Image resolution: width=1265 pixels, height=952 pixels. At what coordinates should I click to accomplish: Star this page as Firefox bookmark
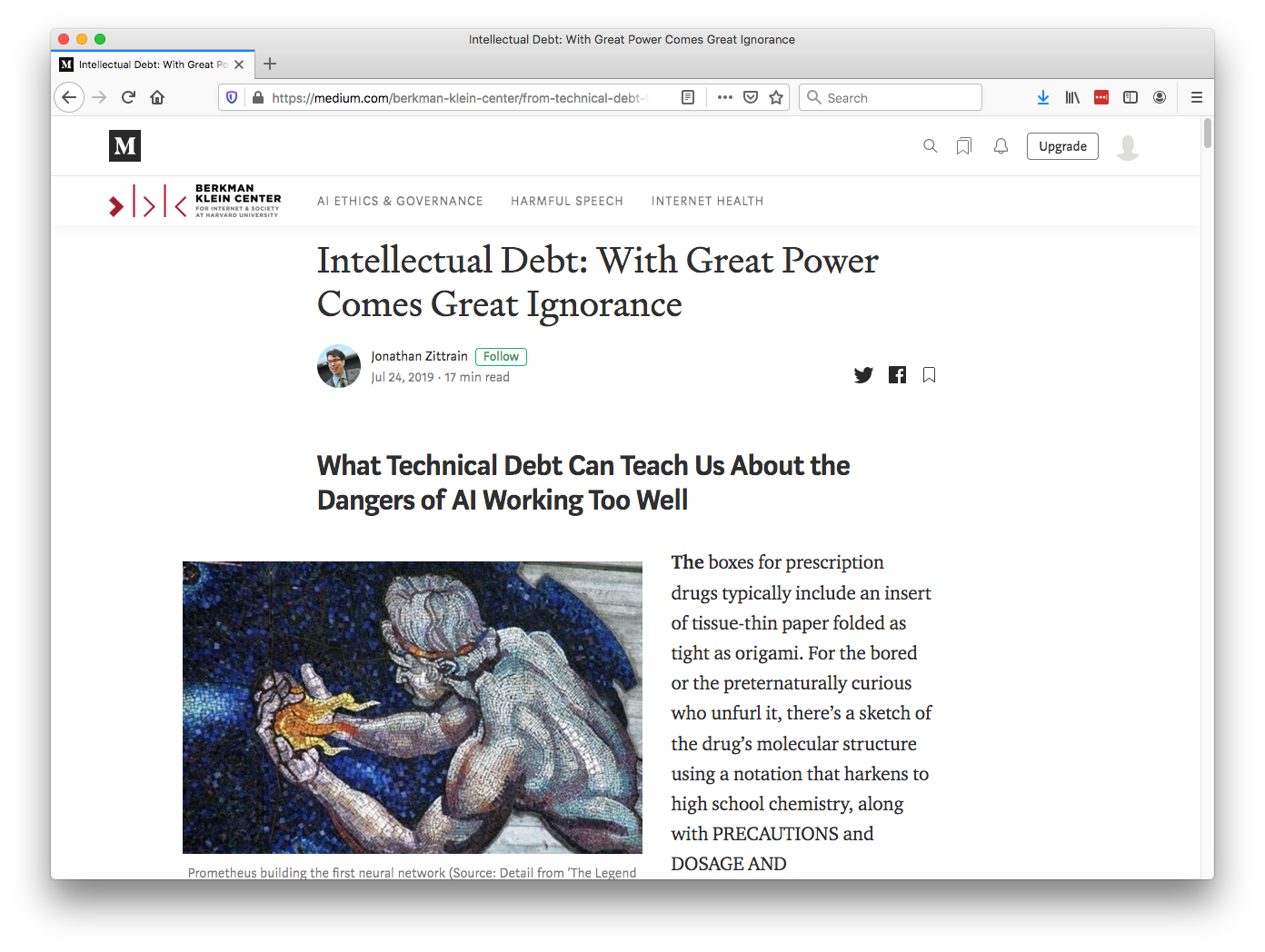tap(776, 97)
